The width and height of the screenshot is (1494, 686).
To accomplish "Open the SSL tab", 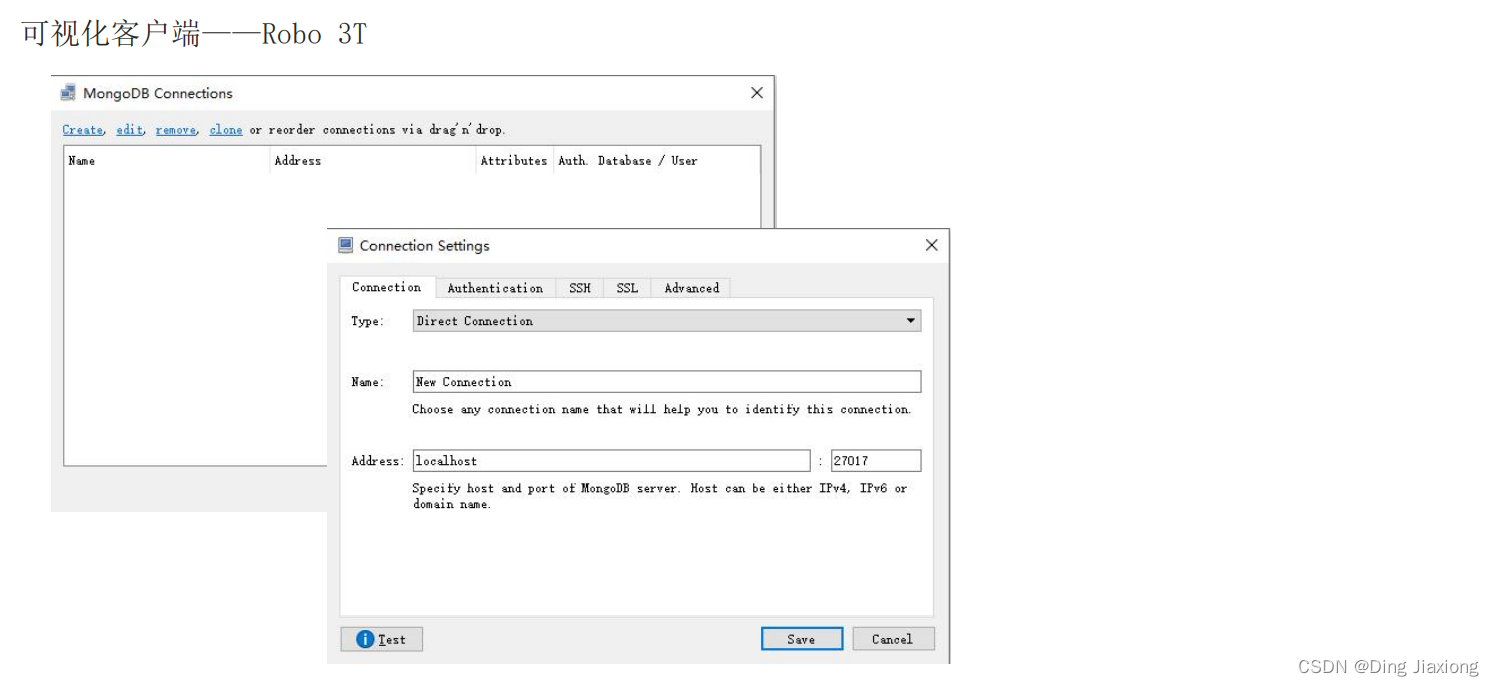I will [627, 288].
